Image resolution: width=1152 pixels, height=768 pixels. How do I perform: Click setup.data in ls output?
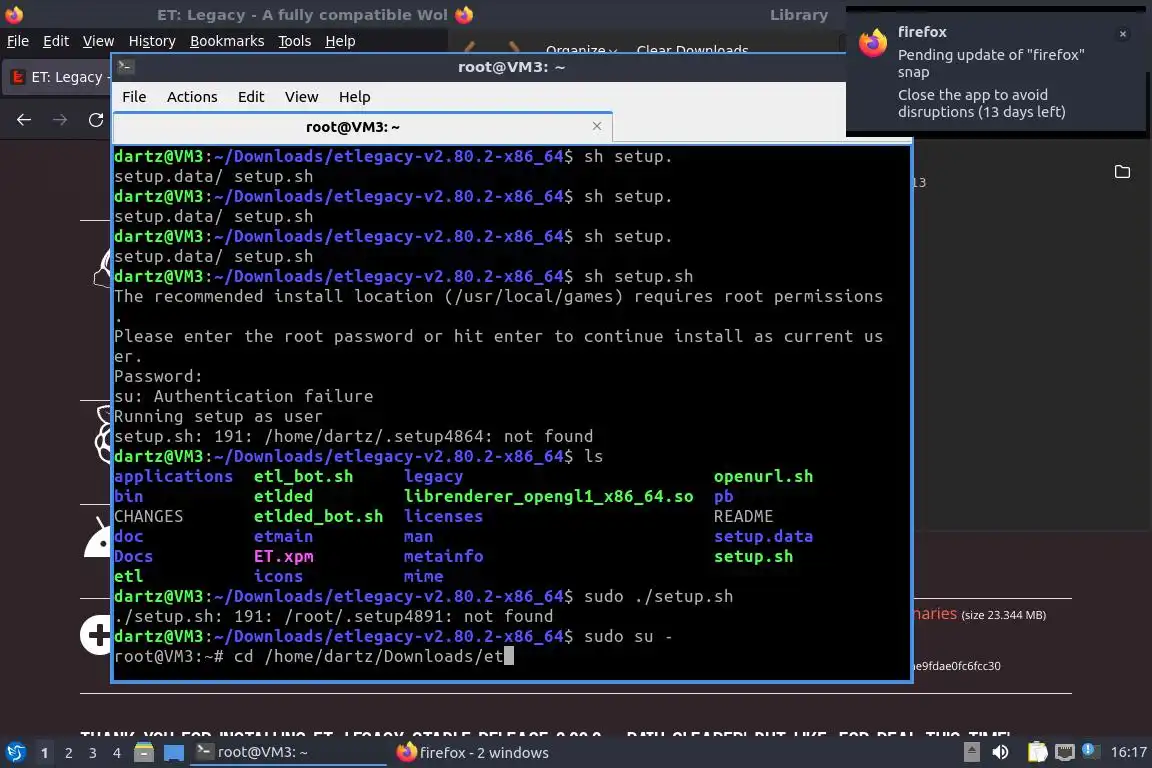coord(763,536)
